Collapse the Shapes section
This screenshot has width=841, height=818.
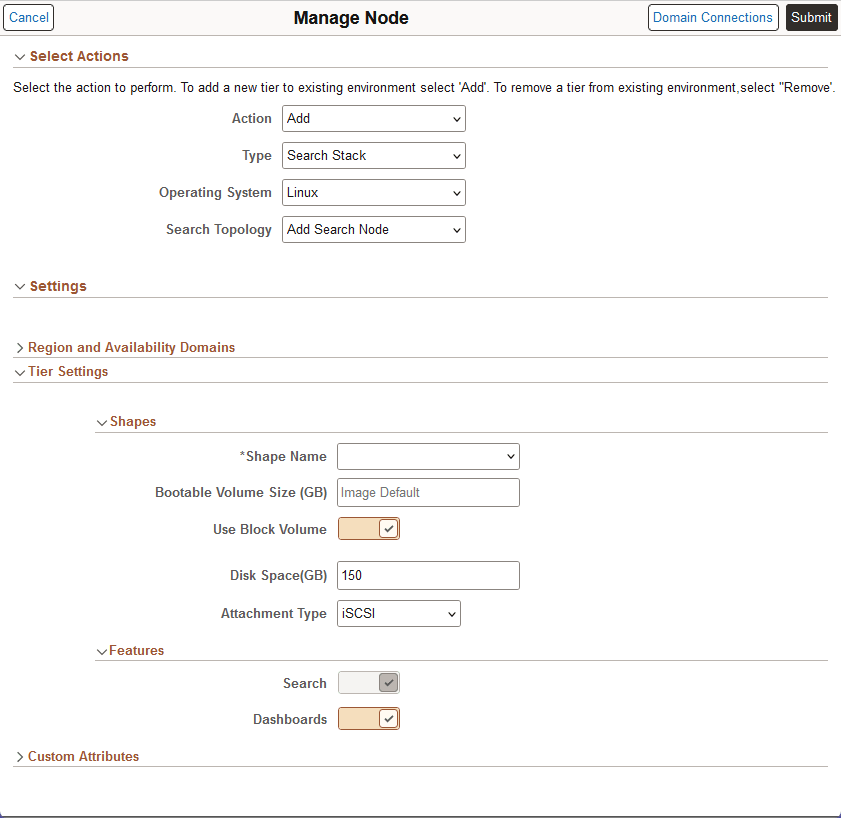click(x=102, y=421)
